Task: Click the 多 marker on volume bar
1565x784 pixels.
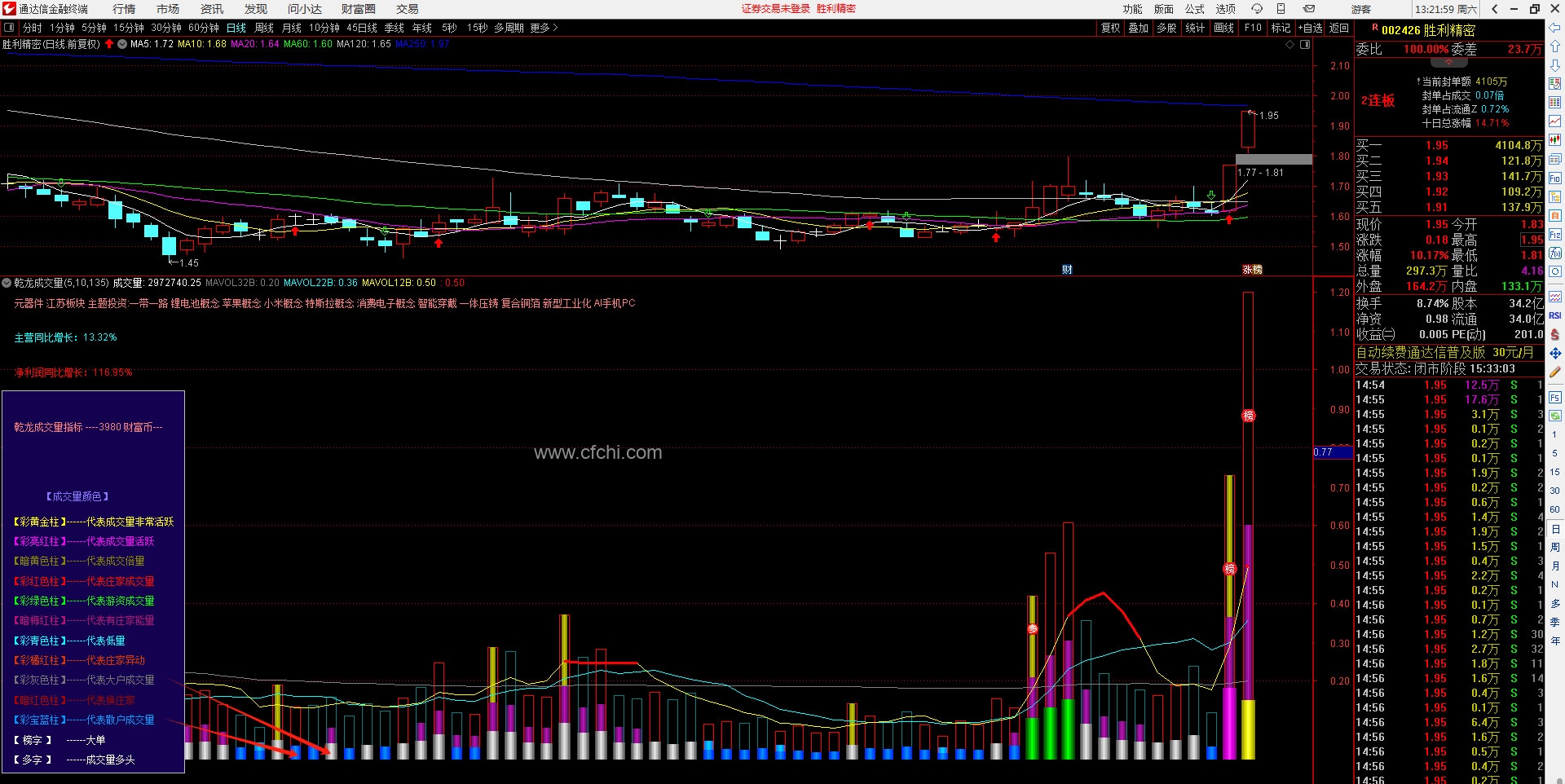Action: click(1033, 629)
